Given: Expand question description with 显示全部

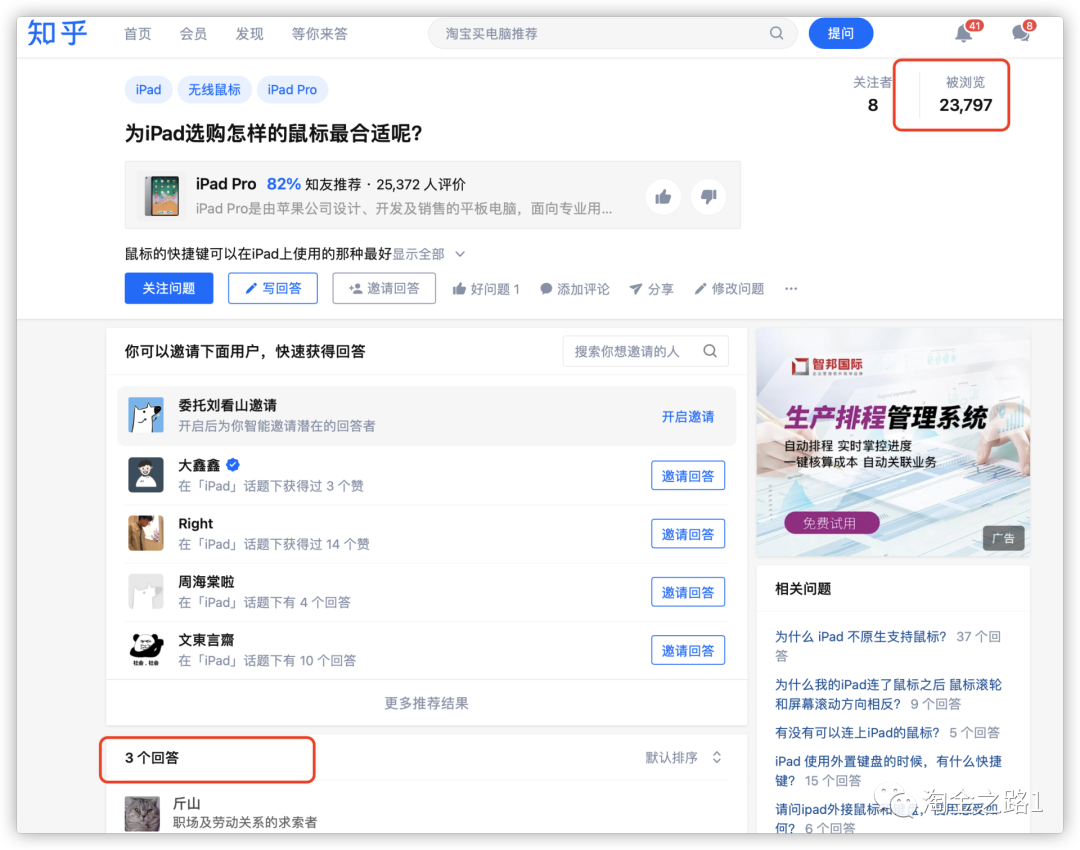Looking at the screenshot, I should coord(428,254).
